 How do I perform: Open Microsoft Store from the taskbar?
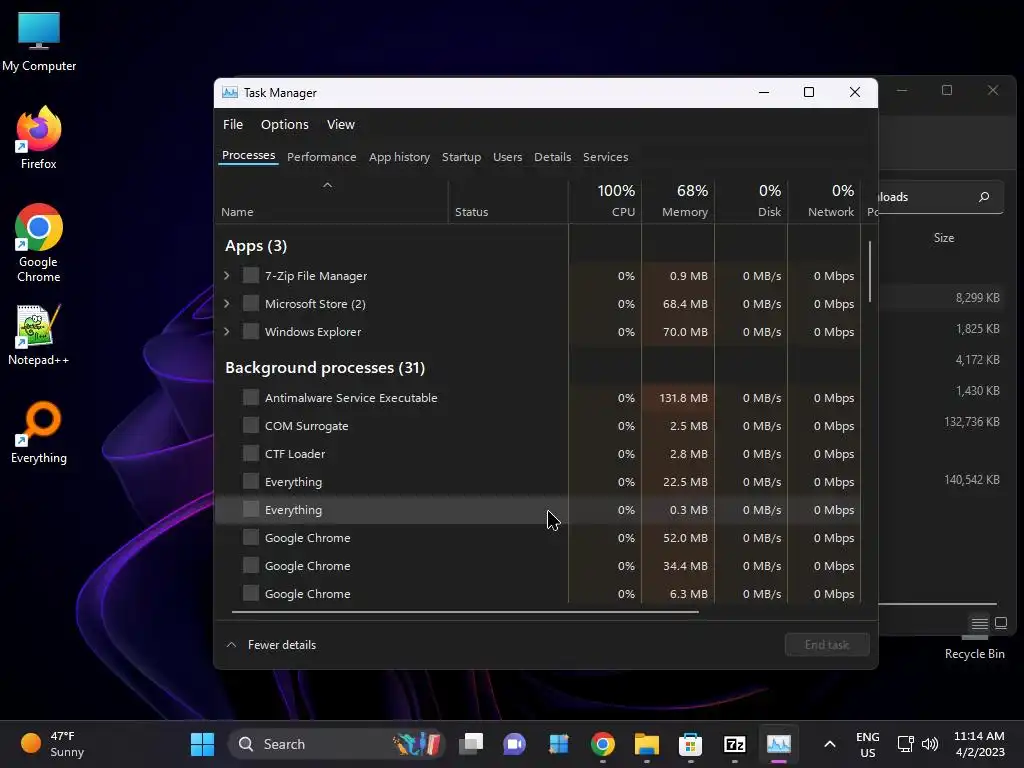(690, 744)
